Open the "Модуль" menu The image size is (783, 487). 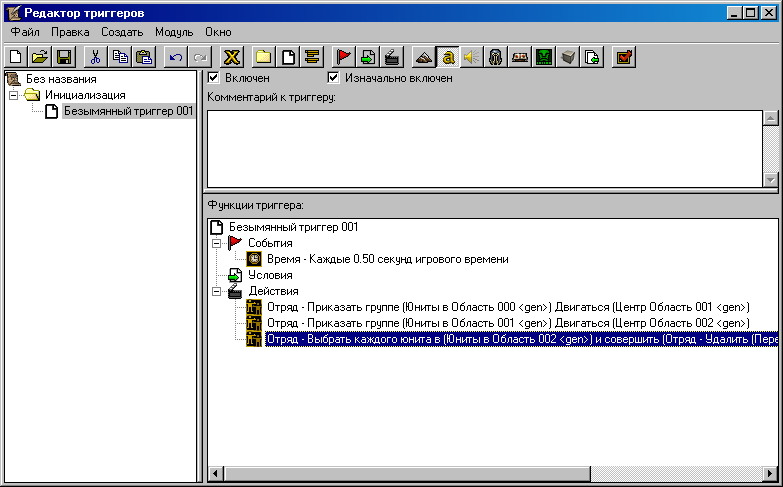coord(174,32)
